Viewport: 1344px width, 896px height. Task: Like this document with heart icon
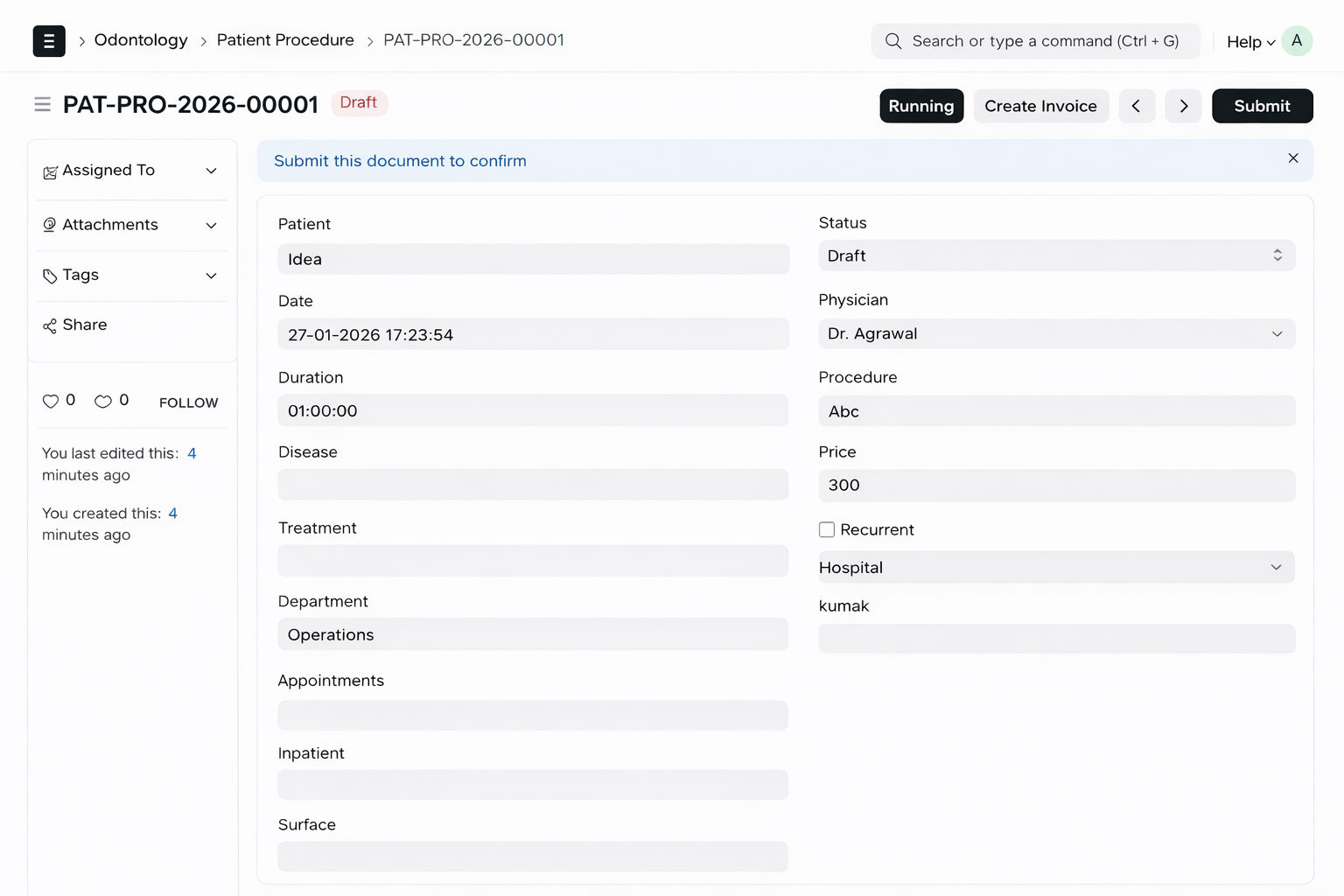pos(51,401)
